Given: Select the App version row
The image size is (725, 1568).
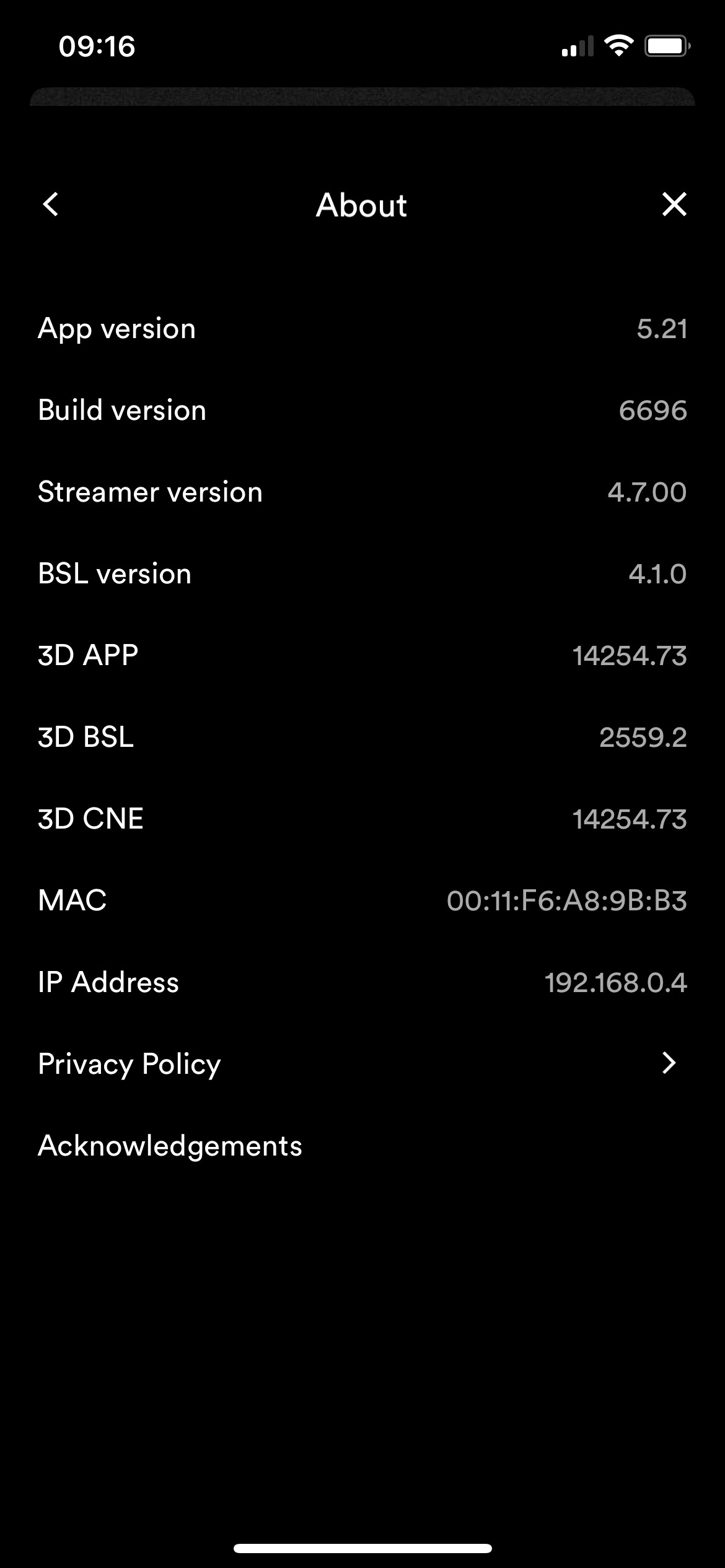Looking at the screenshot, I should click(x=362, y=328).
